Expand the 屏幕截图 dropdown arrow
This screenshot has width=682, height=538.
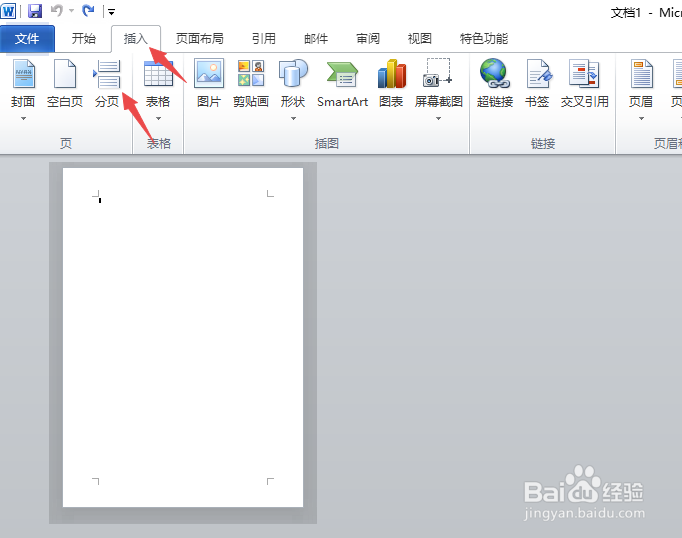[x=438, y=118]
